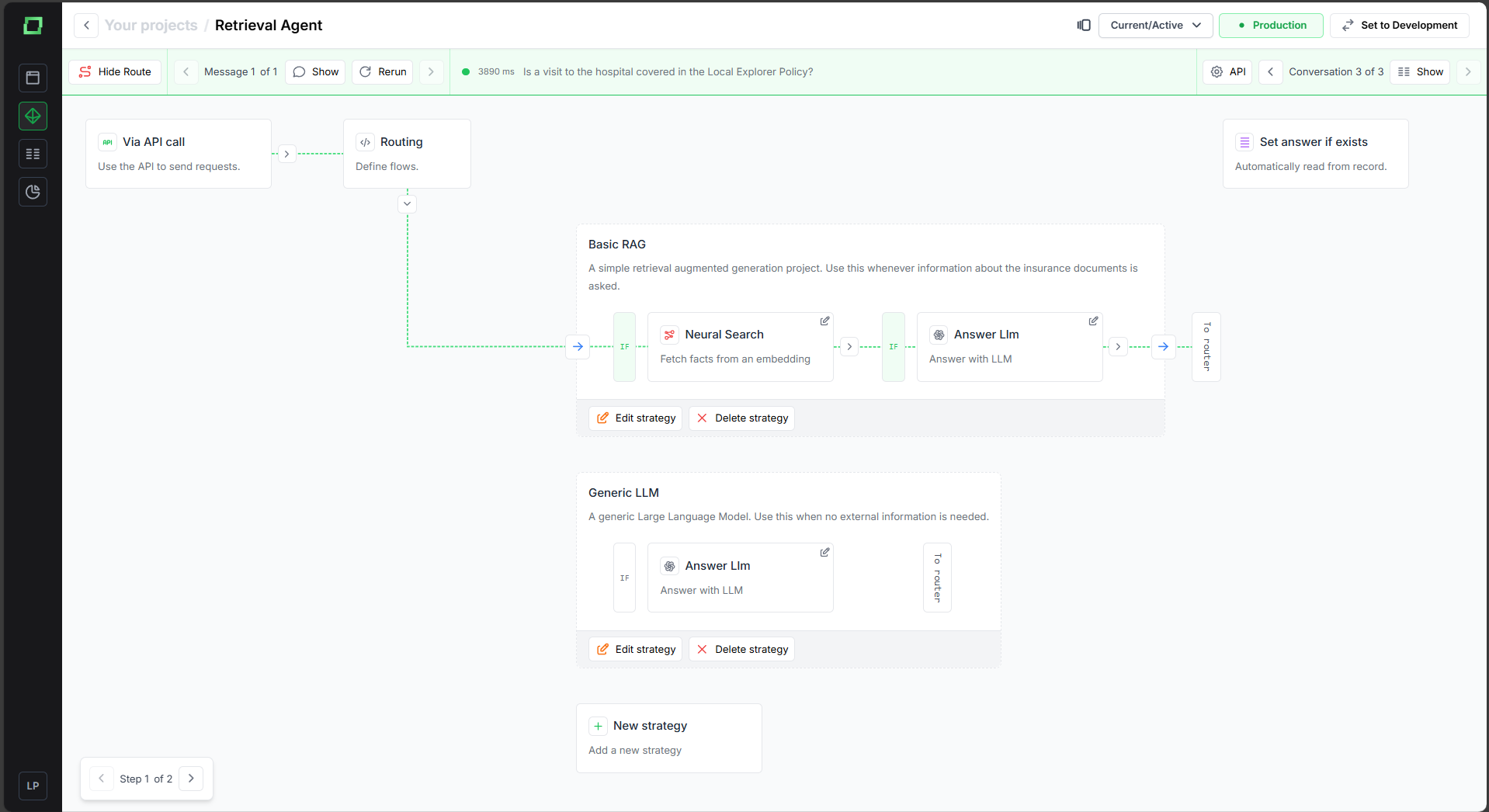This screenshot has width=1489, height=812.
Task: Edit strategy for Basic RAG
Action: coord(636,418)
